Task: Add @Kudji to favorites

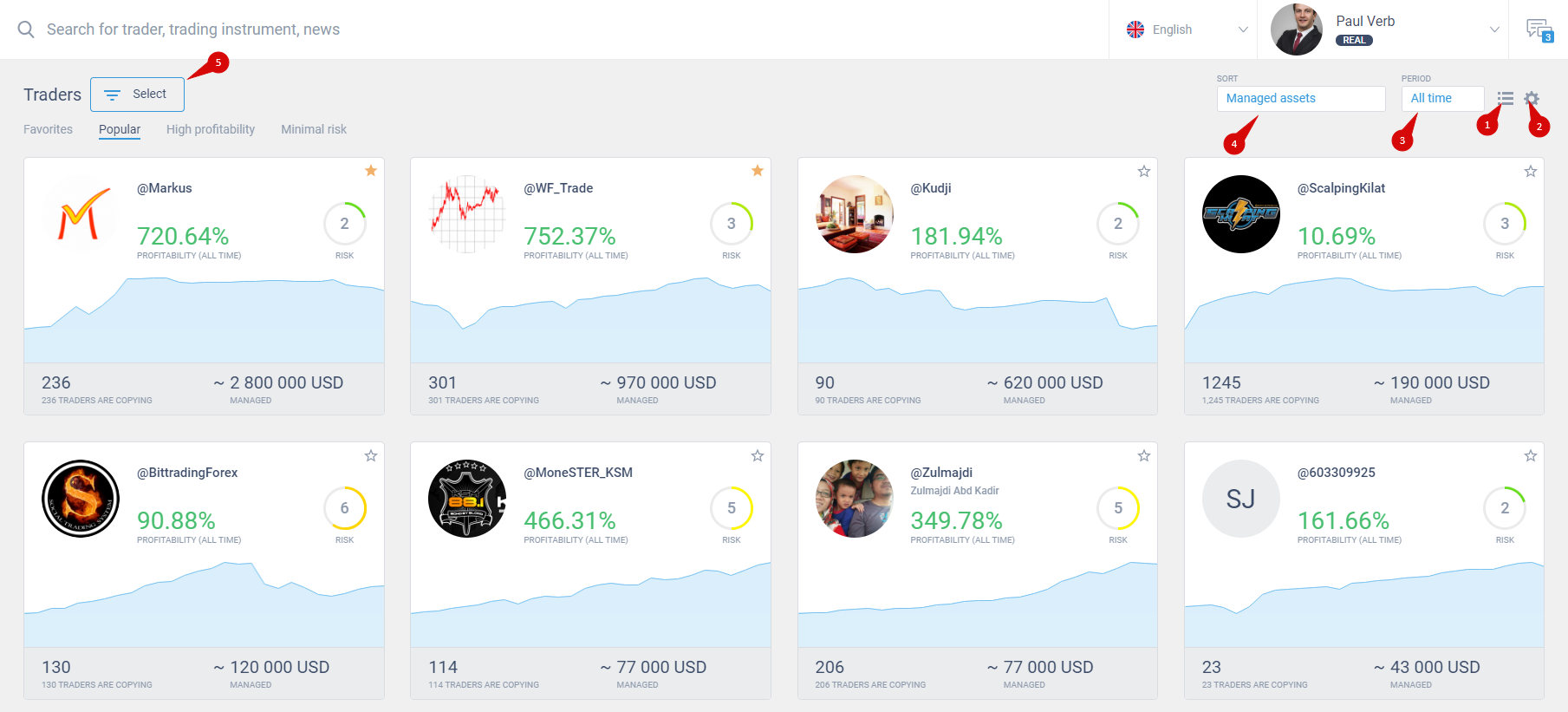Action: (1144, 172)
